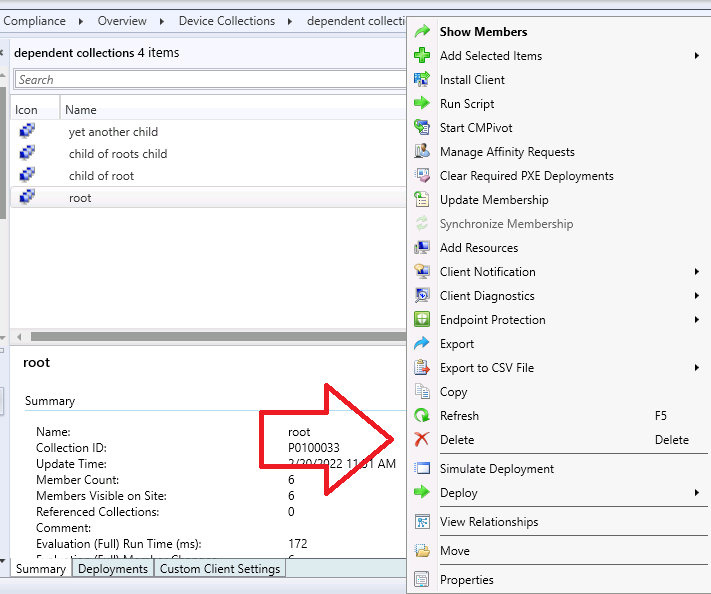
Task: Select the Summary tab
Action: point(41,569)
